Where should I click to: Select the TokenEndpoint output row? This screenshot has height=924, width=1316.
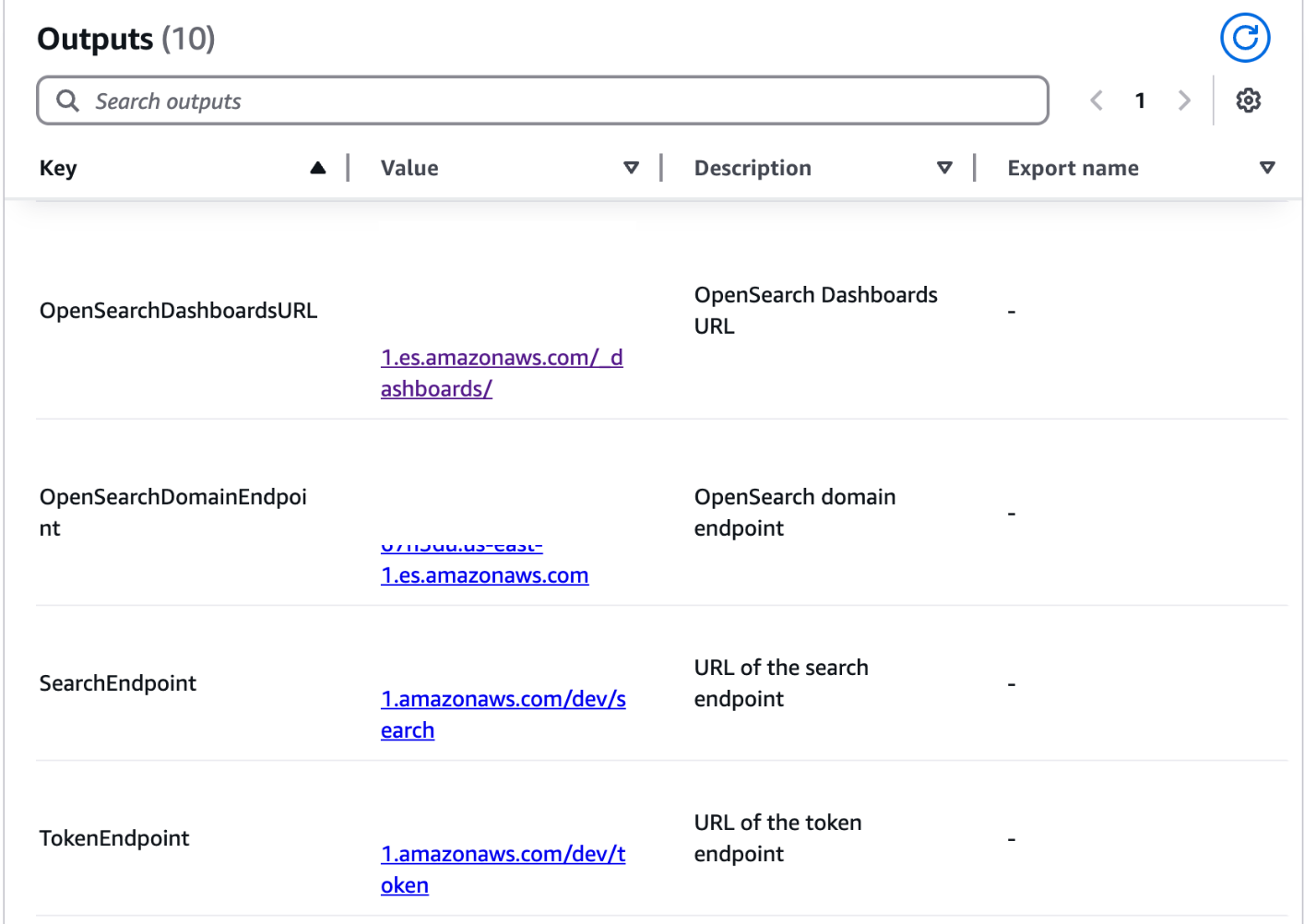[x=113, y=838]
